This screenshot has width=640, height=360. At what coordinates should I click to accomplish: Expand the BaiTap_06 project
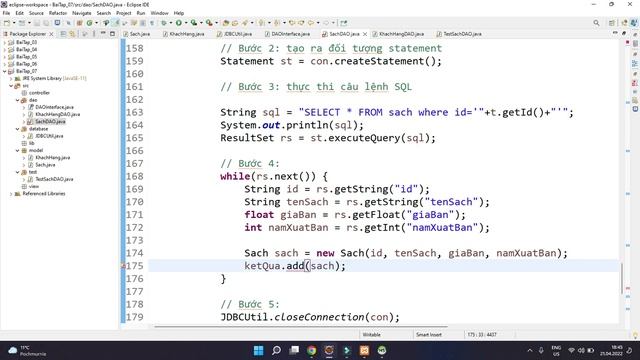point(5,64)
